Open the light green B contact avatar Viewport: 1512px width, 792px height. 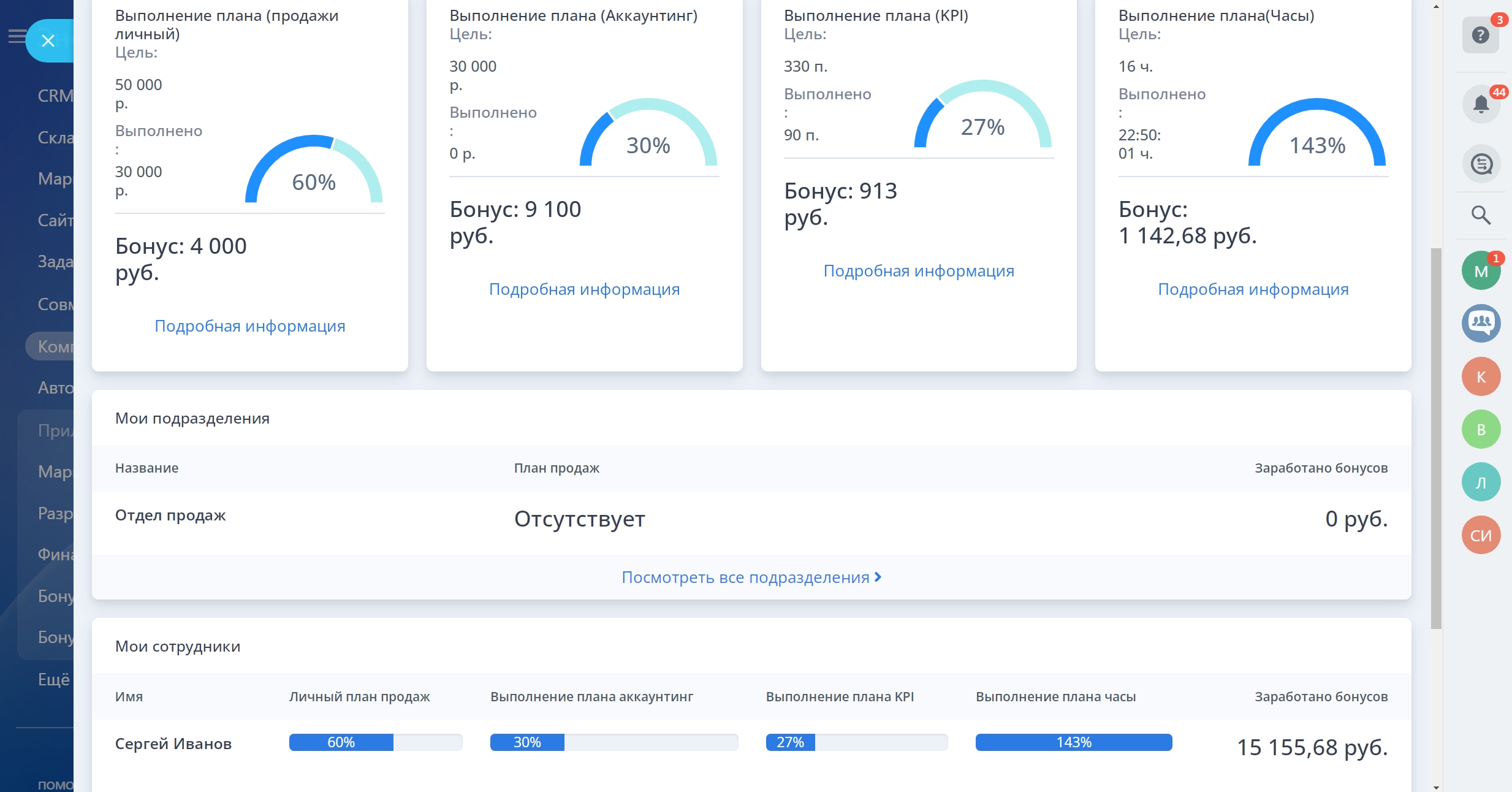pos(1481,429)
